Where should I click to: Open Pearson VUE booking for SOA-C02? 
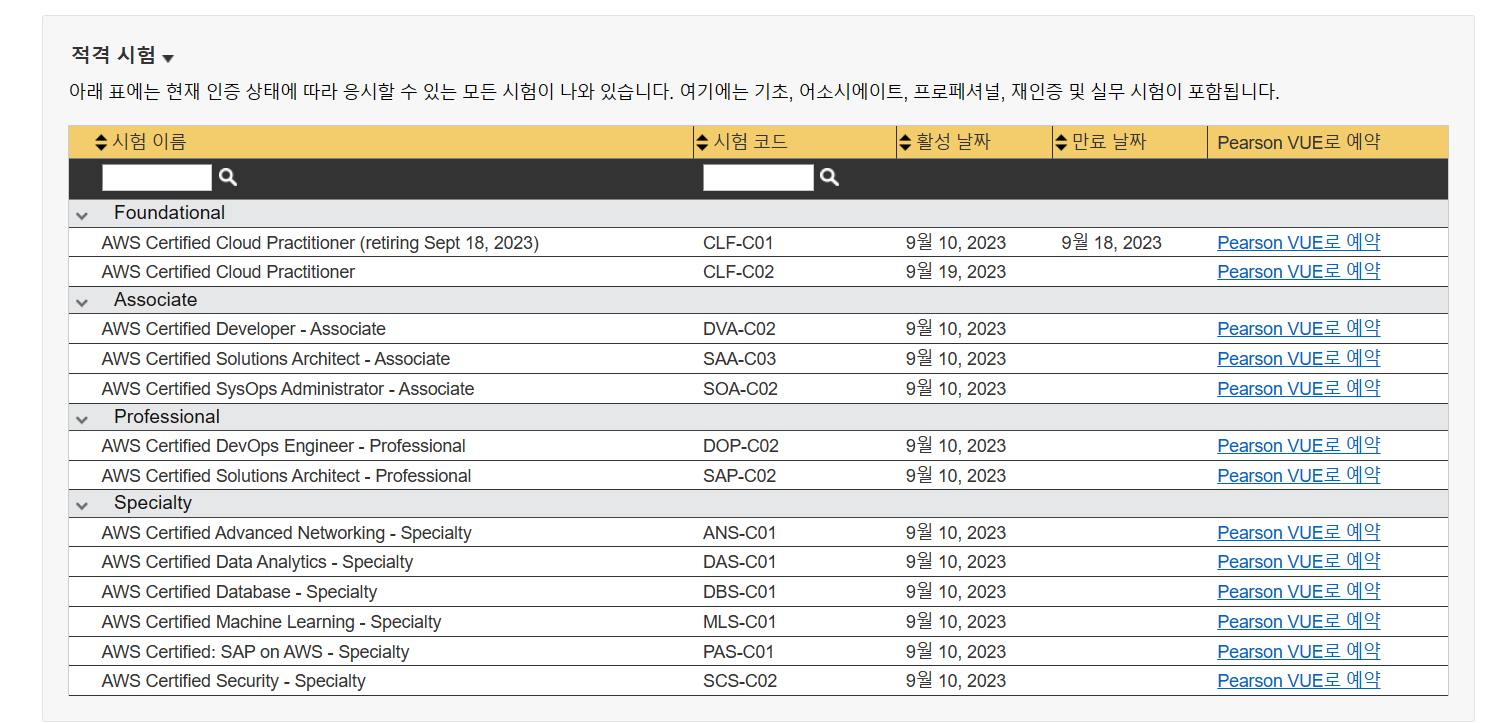[1298, 389]
